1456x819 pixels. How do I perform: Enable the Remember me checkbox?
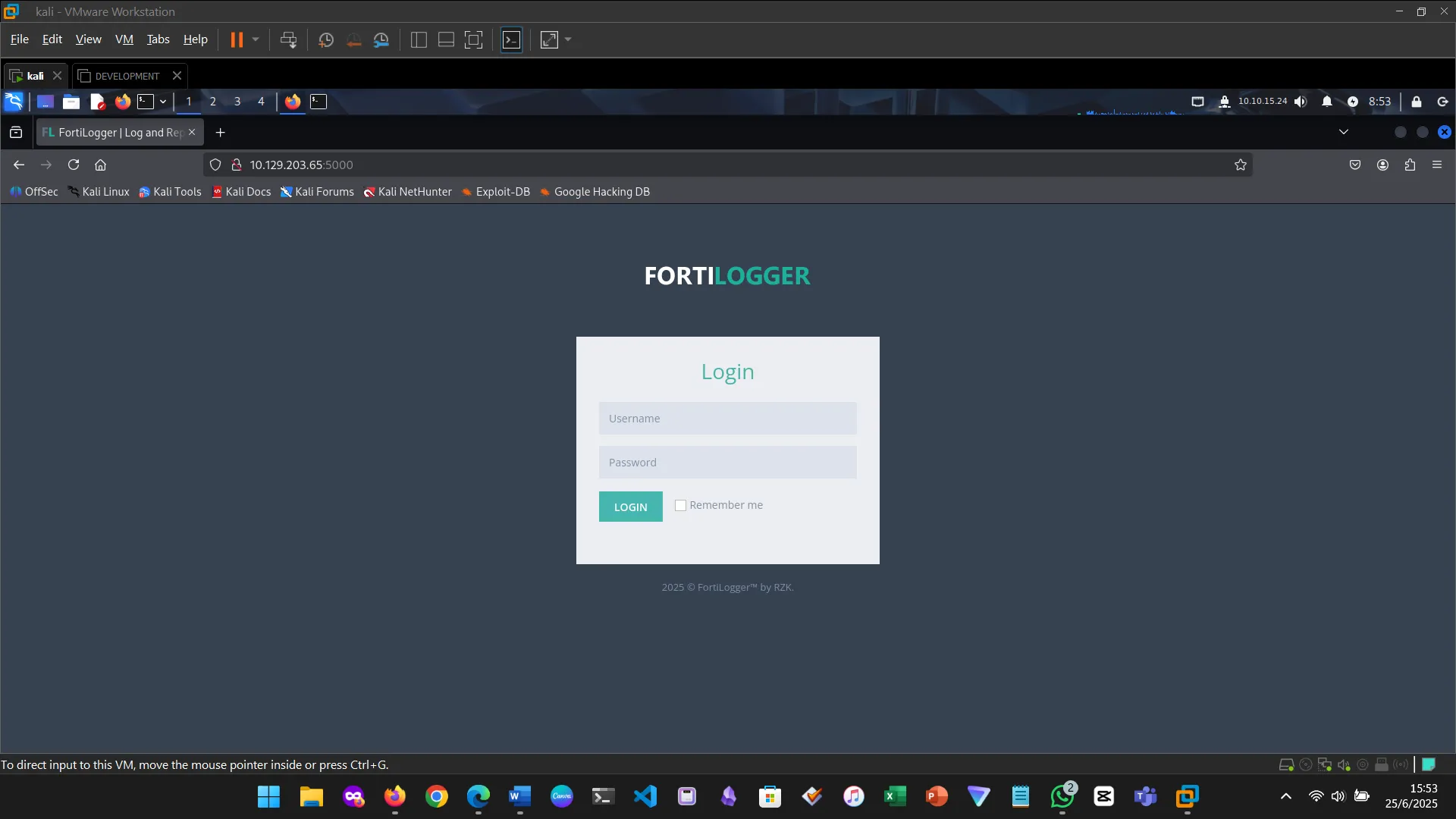[680, 505]
